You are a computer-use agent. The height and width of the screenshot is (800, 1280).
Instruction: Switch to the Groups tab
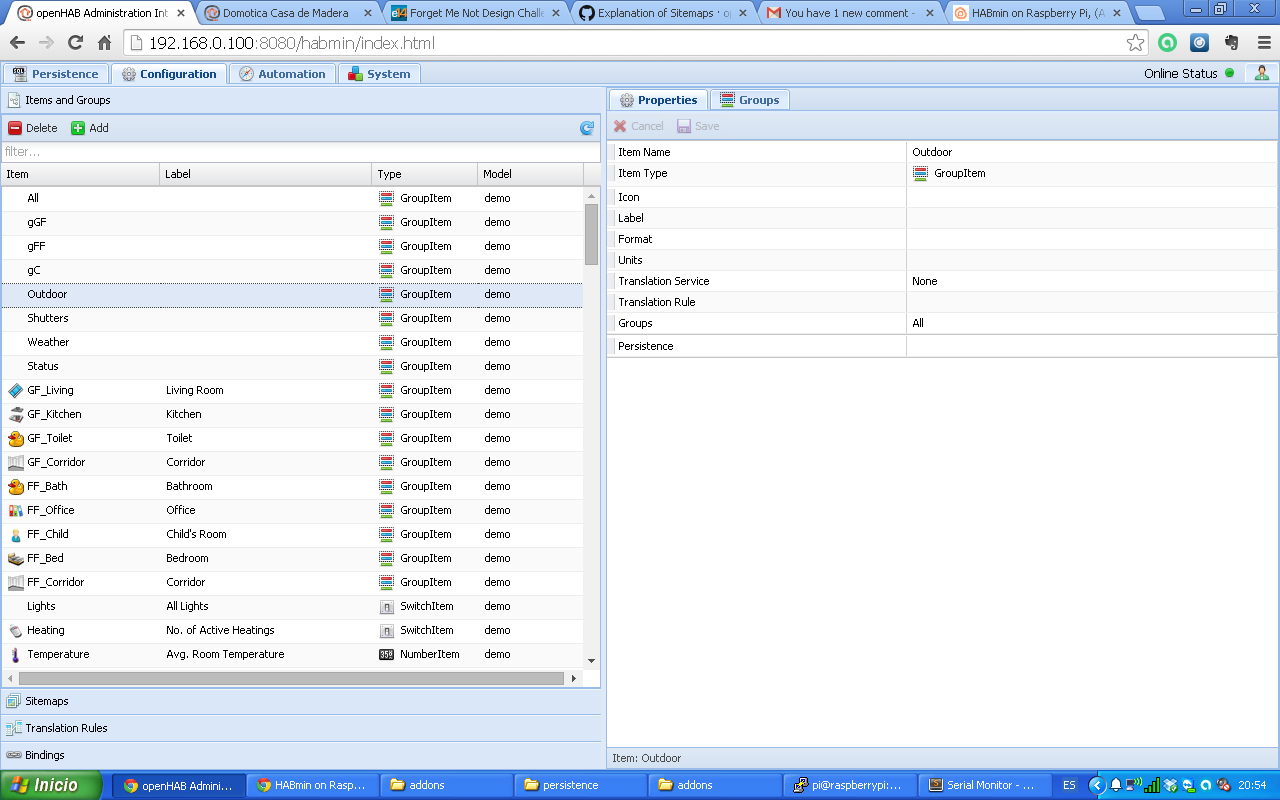point(750,99)
